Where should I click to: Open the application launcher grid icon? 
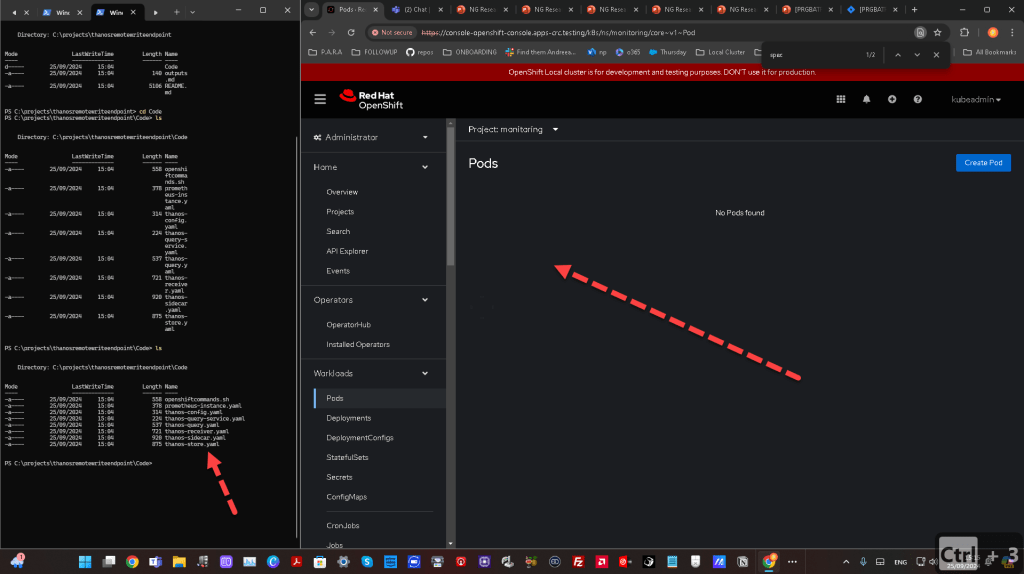coord(840,99)
